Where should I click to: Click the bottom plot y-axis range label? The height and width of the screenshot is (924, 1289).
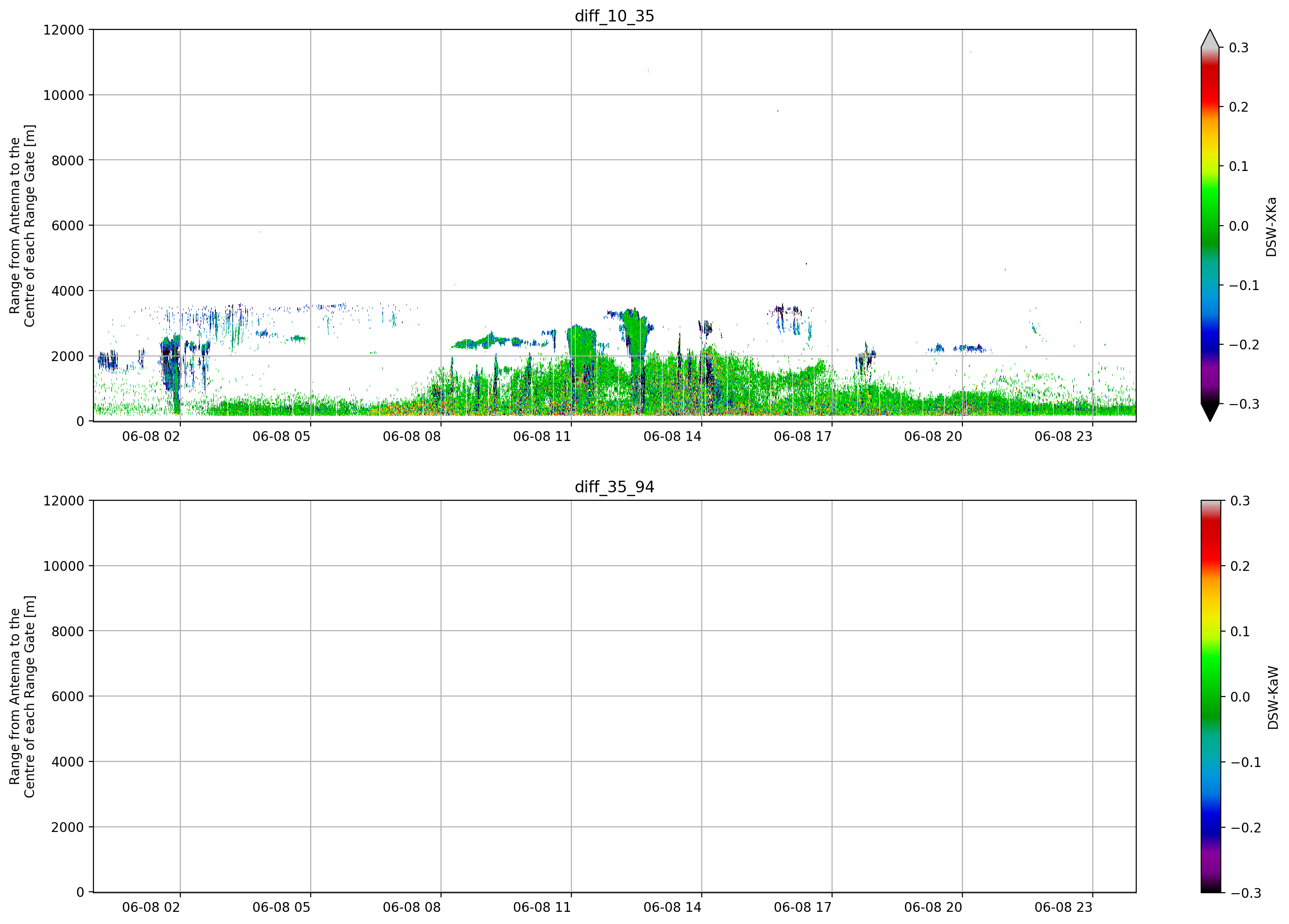point(22,697)
